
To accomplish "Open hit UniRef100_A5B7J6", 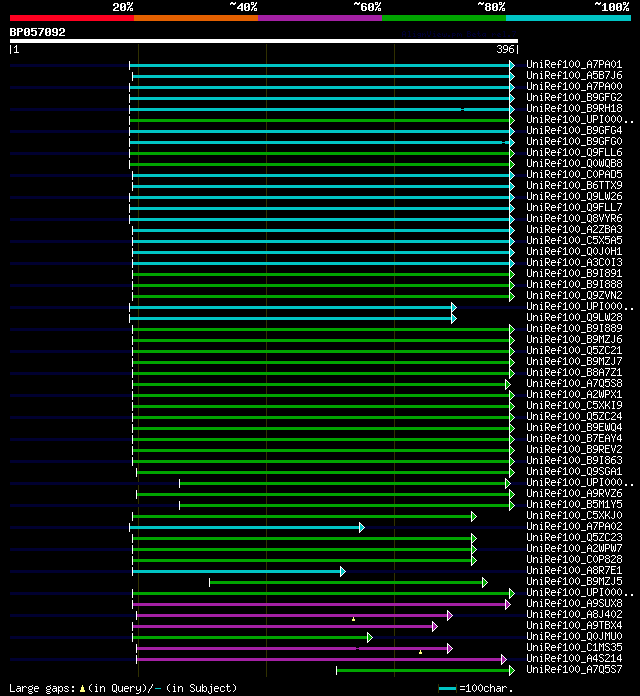I will [574, 75].
